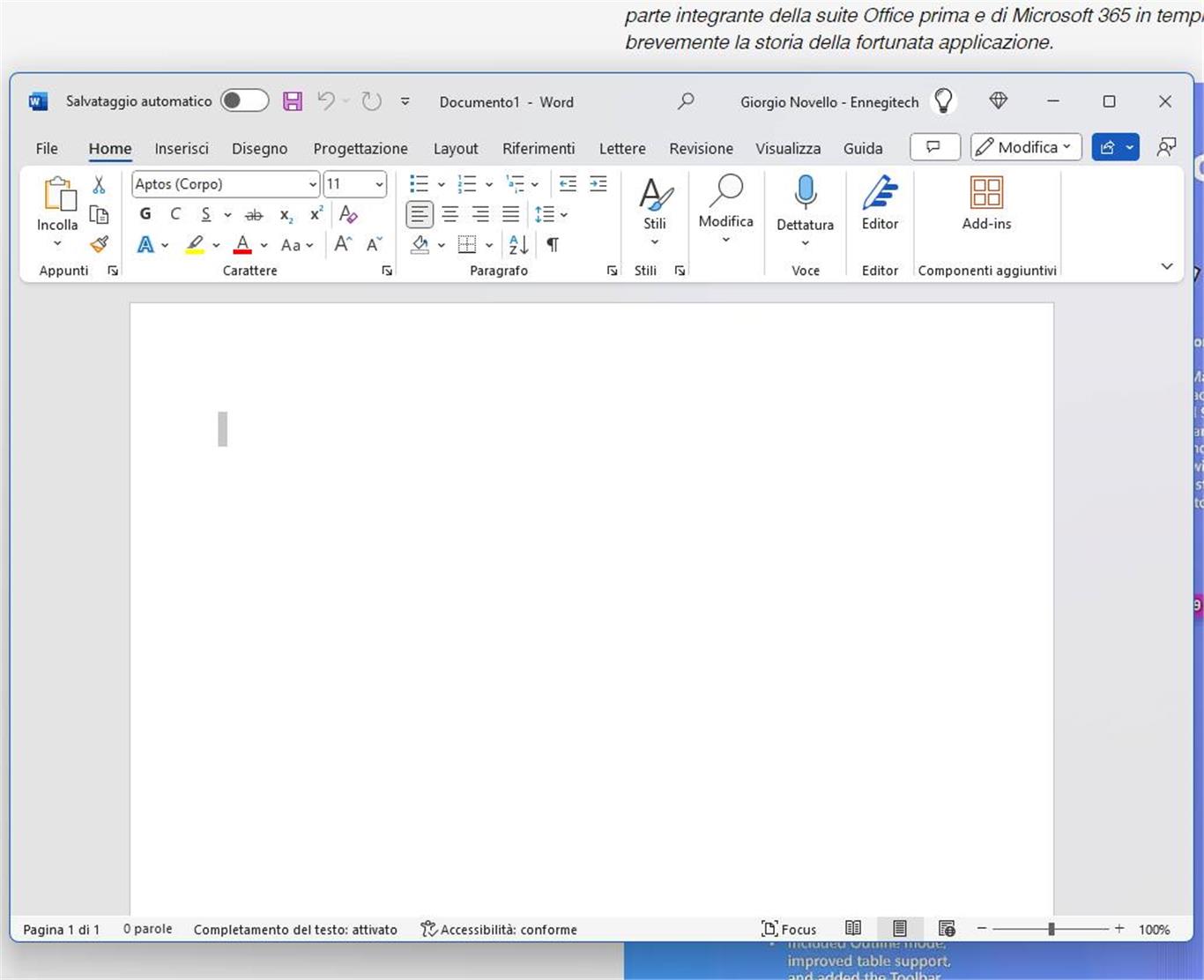
Task: Toggle bold G formatting button
Action: (145, 214)
